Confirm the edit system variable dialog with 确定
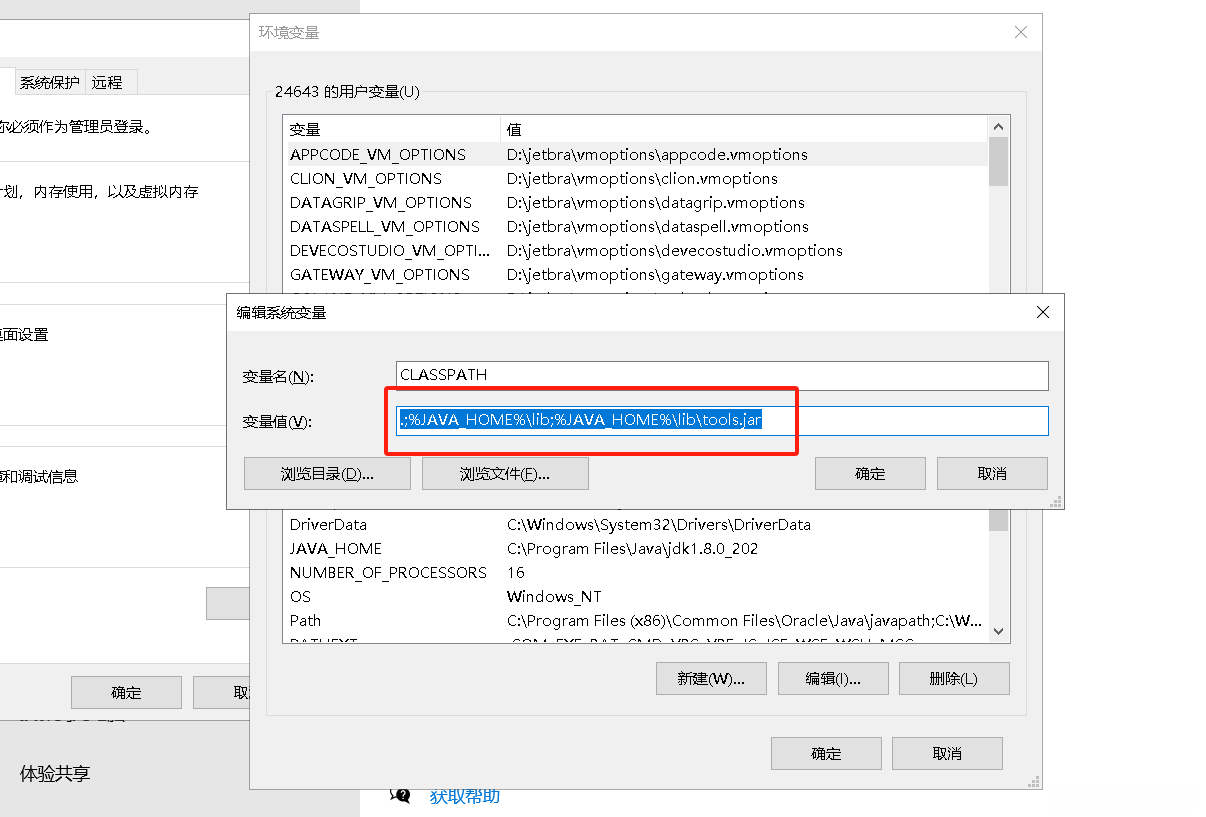Screen dimensions: 1206x817 click(x=870, y=473)
